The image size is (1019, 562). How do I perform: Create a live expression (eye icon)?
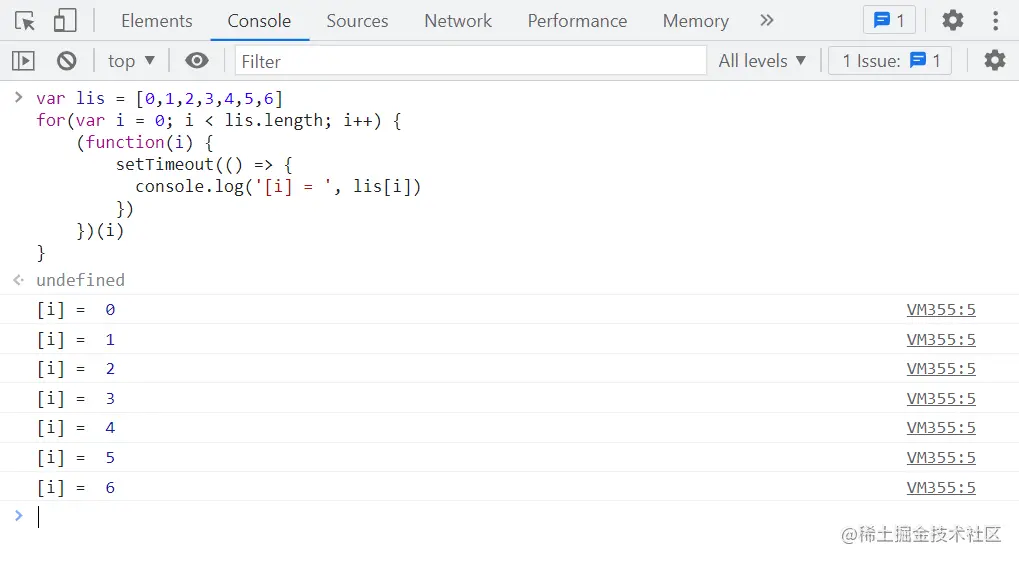pyautogui.click(x=197, y=61)
